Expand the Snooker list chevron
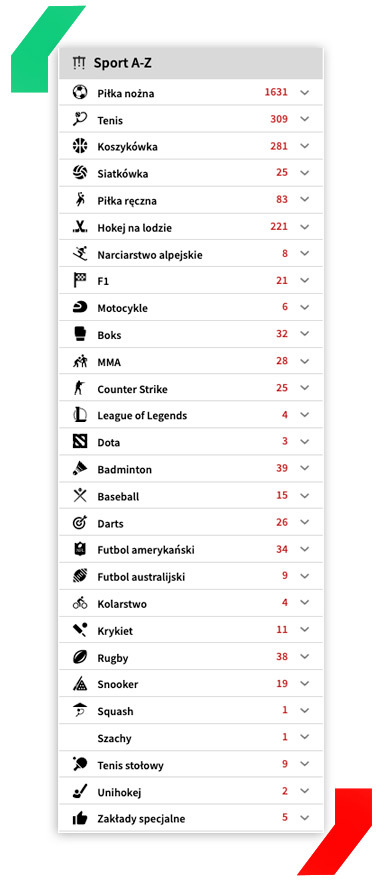The width and height of the screenshot is (381, 880). pyautogui.click(x=305, y=684)
